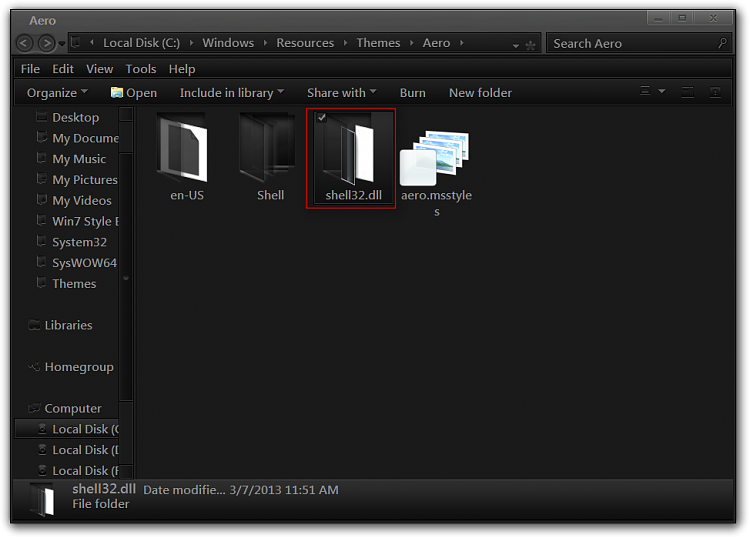Screen dimensions: 750x538
Task: Select Computer in navigation pane
Action: click(73, 409)
